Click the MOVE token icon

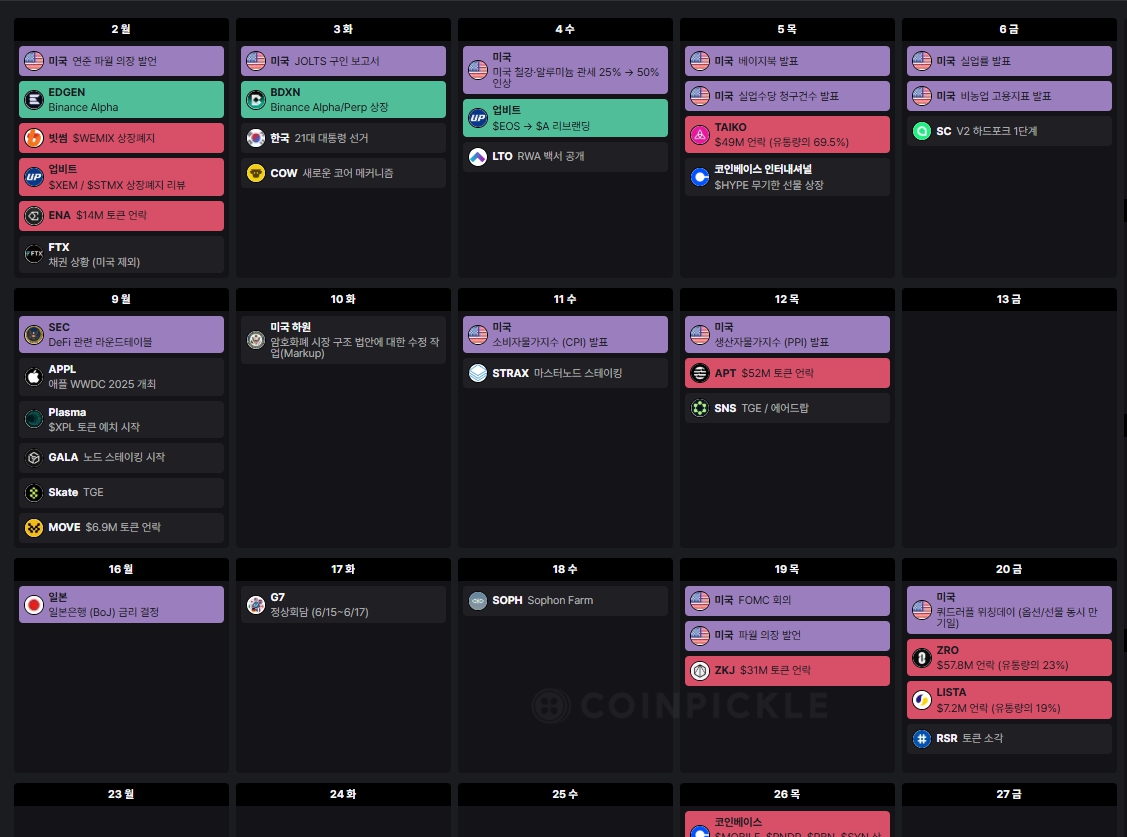pos(34,527)
